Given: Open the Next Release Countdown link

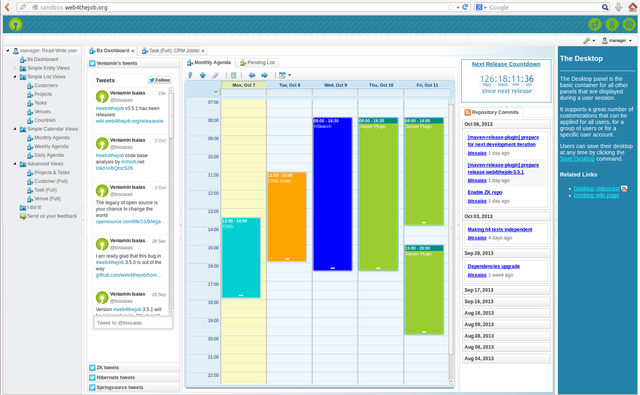Looking at the screenshot, I should (x=506, y=64).
